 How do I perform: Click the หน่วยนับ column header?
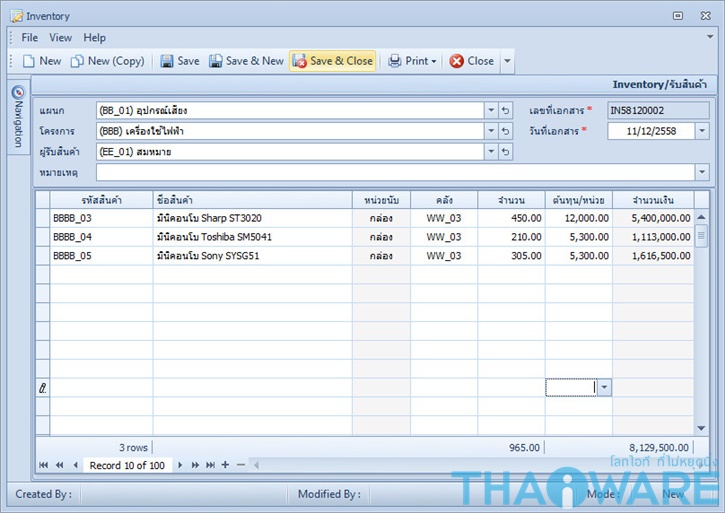[x=381, y=200]
